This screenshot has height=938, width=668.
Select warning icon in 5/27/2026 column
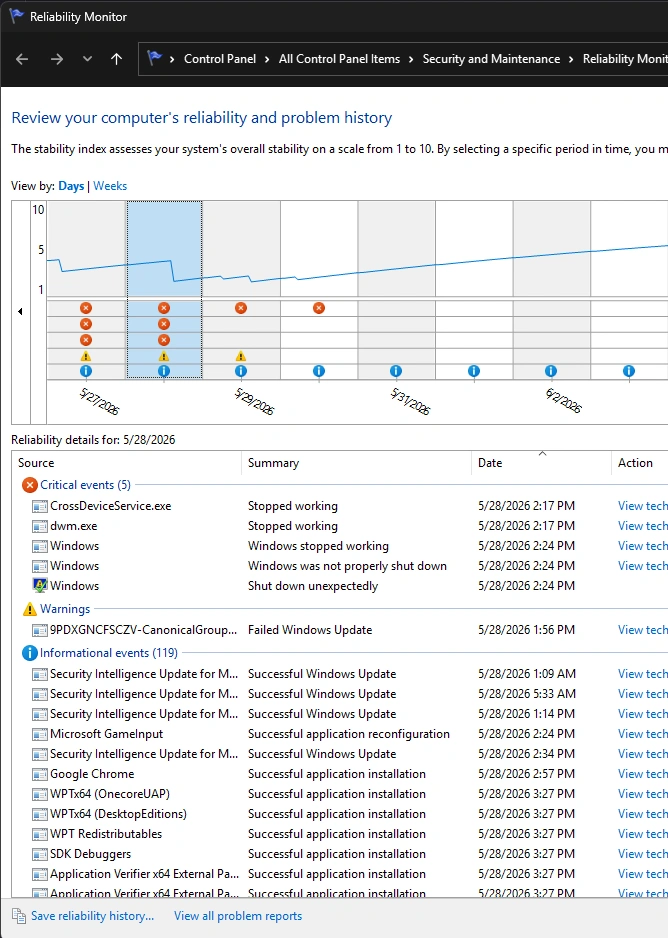86,356
